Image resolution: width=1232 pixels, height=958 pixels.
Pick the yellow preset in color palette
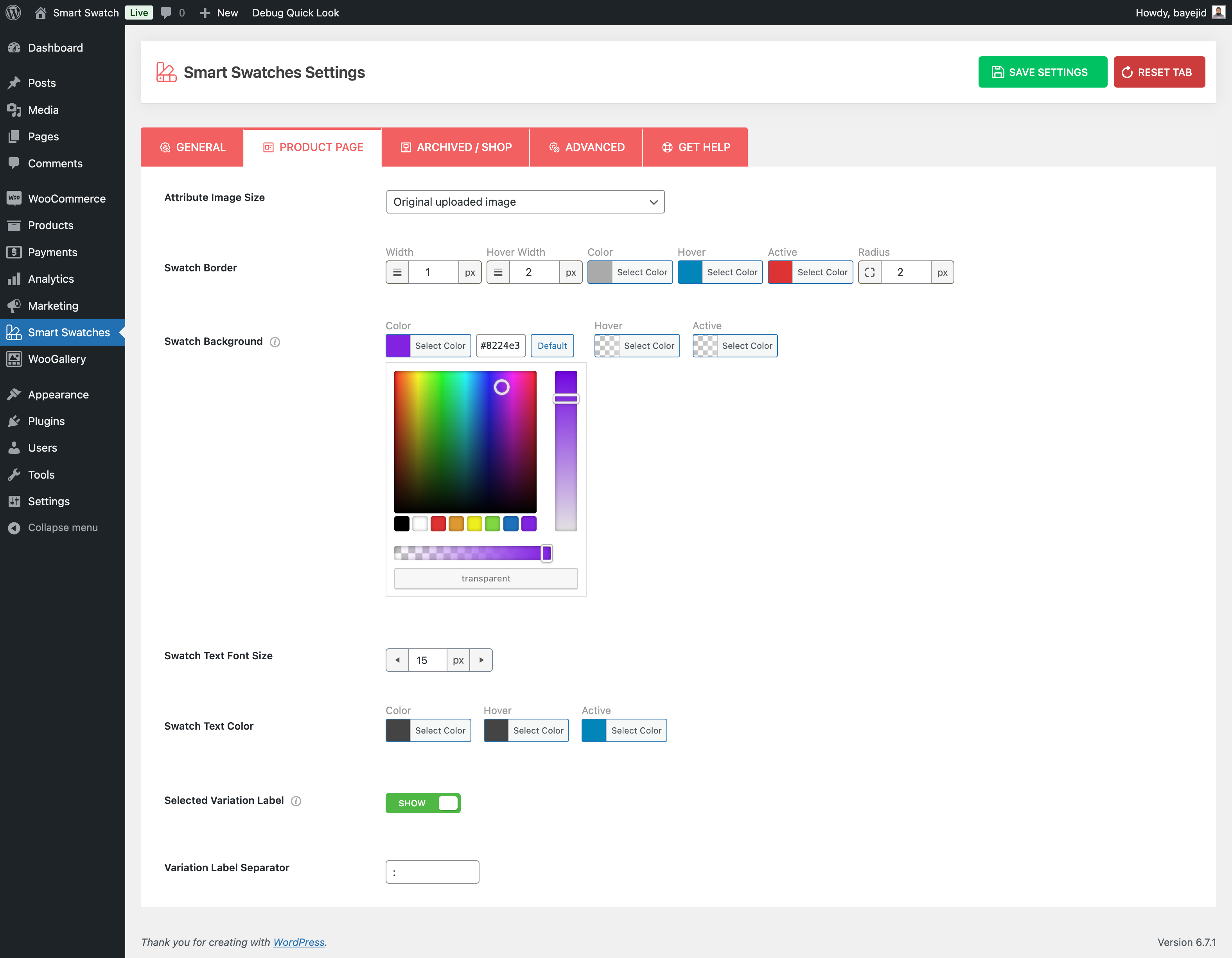474,524
